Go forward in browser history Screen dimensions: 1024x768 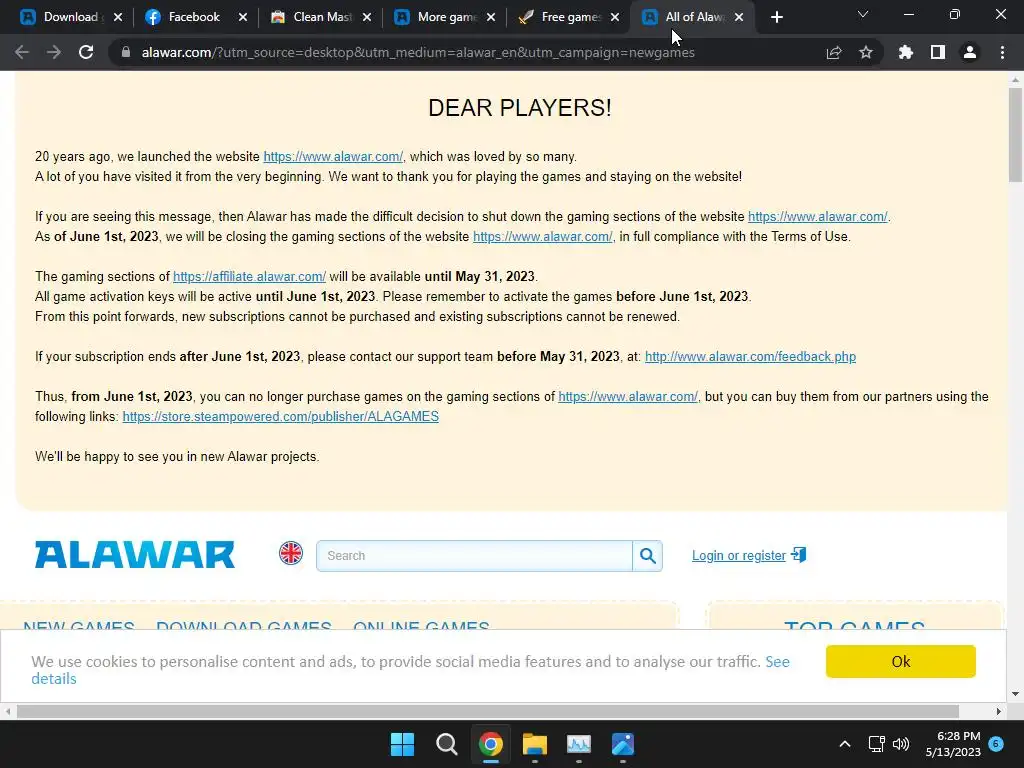pyautogui.click(x=54, y=52)
